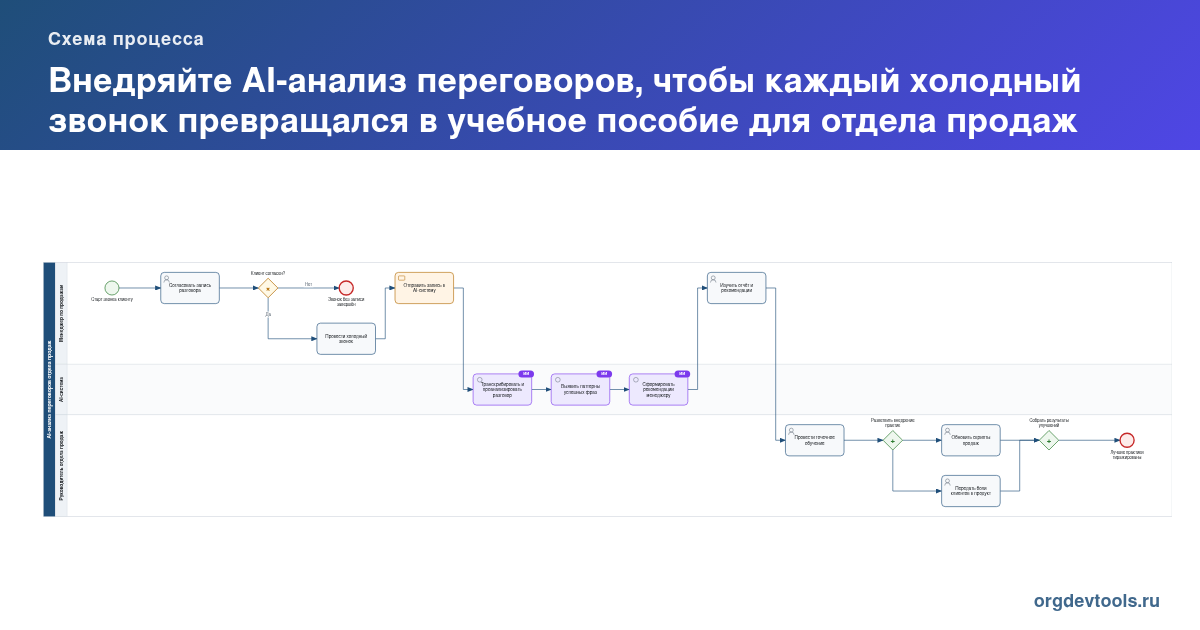Select the 'Выявить паттерны успешных фраз' task
Viewport: 1200px width, 630px height.
coord(580,390)
